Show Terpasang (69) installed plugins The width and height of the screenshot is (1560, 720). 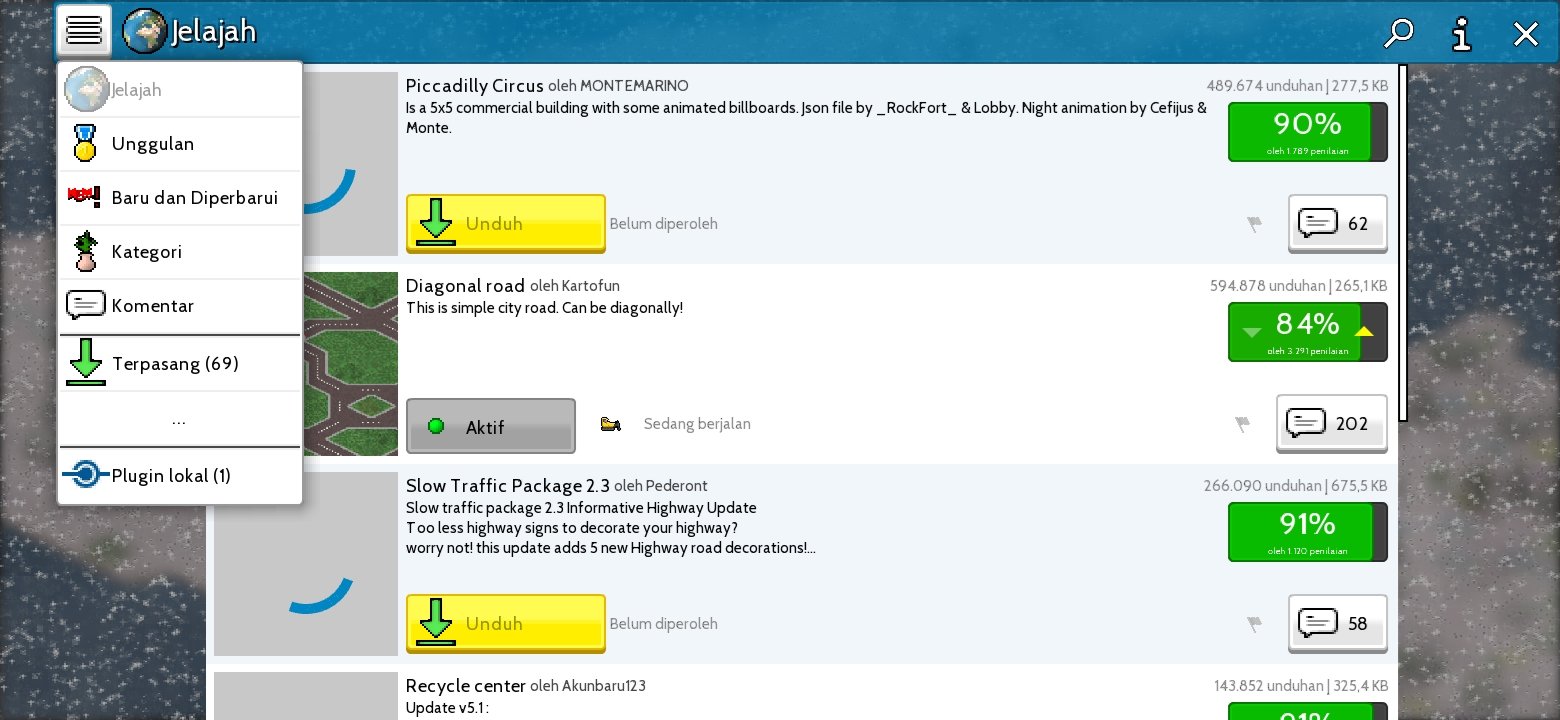(x=180, y=364)
